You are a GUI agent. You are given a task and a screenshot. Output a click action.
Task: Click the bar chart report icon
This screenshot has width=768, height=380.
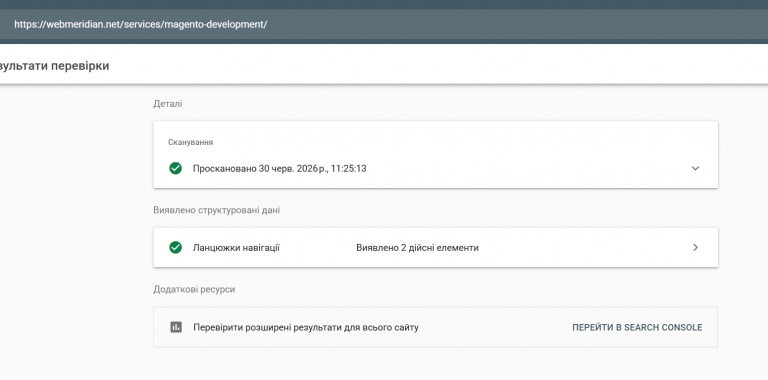[x=176, y=327]
